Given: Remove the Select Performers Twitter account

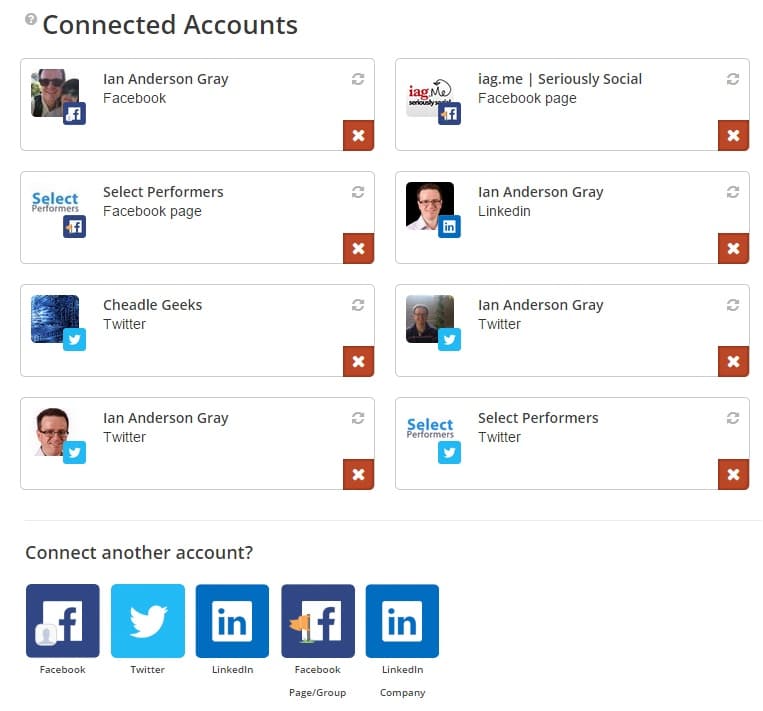Looking at the screenshot, I should click(x=733, y=474).
